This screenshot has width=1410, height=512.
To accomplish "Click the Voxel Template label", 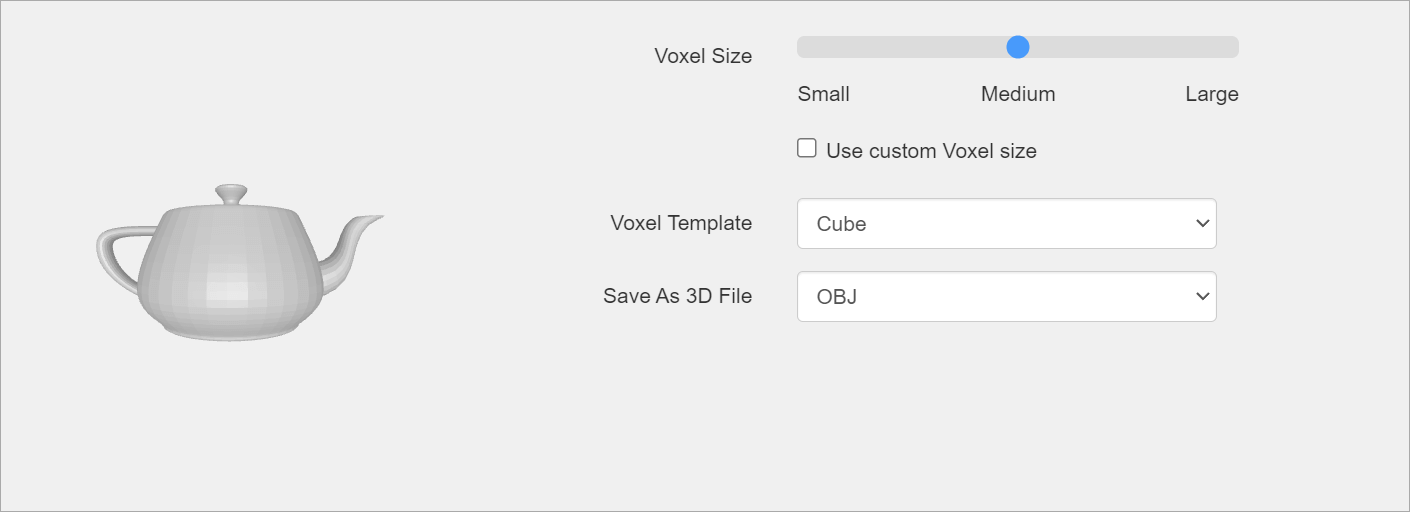I will (x=680, y=223).
